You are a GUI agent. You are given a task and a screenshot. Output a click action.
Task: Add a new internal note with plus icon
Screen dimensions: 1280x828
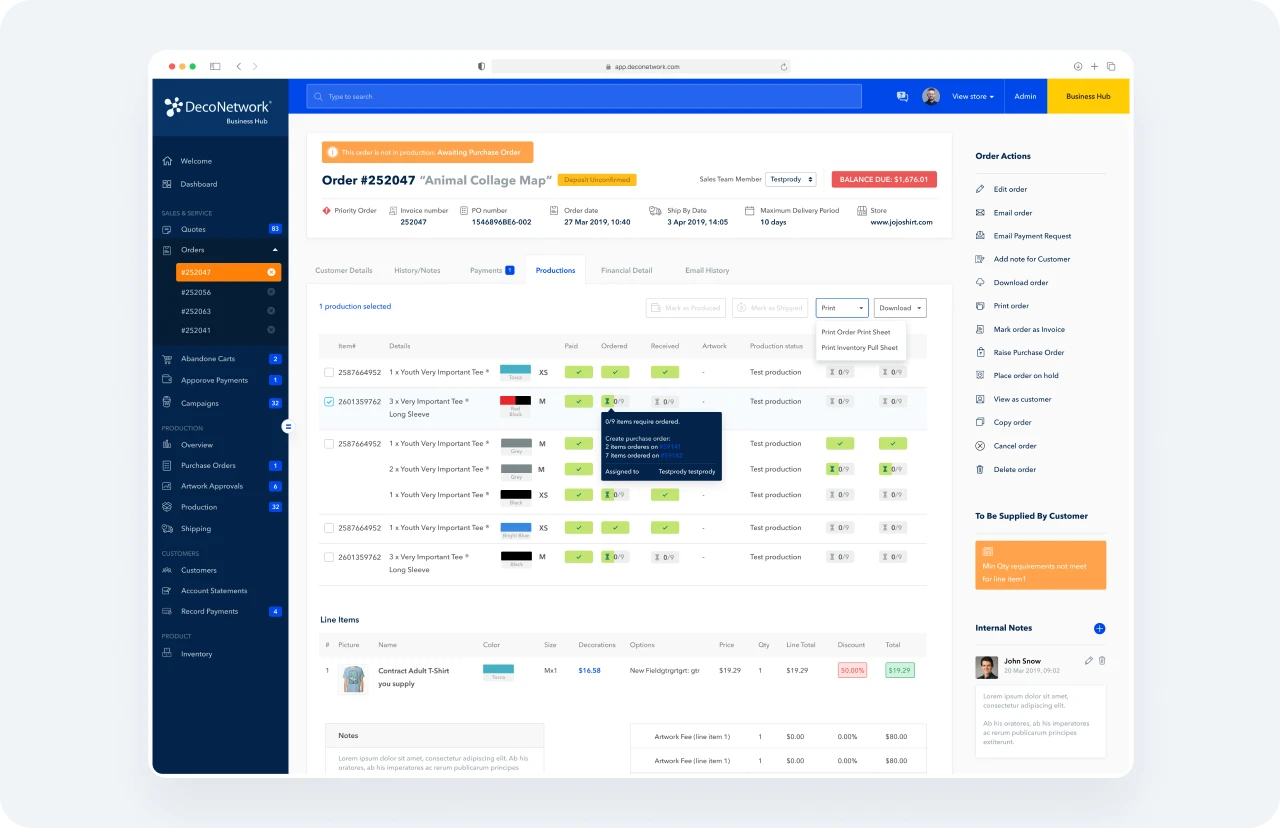click(1100, 628)
